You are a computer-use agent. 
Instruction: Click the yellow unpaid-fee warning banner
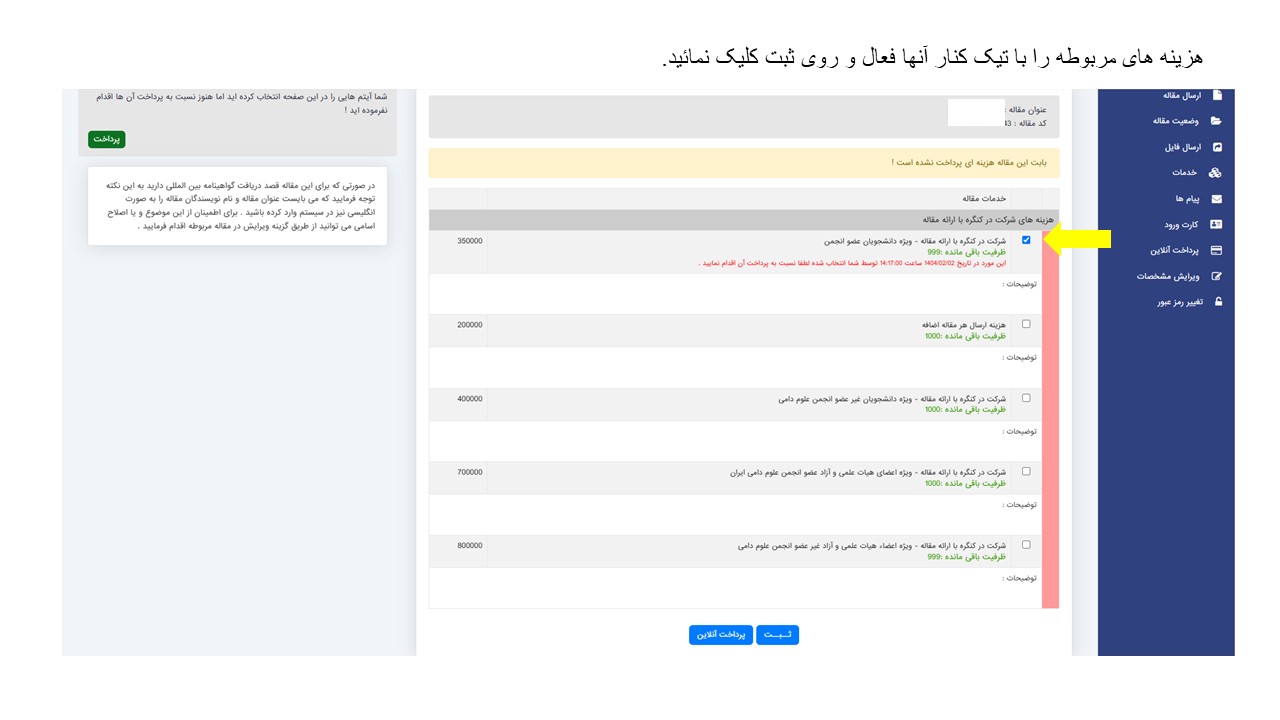[743, 163]
